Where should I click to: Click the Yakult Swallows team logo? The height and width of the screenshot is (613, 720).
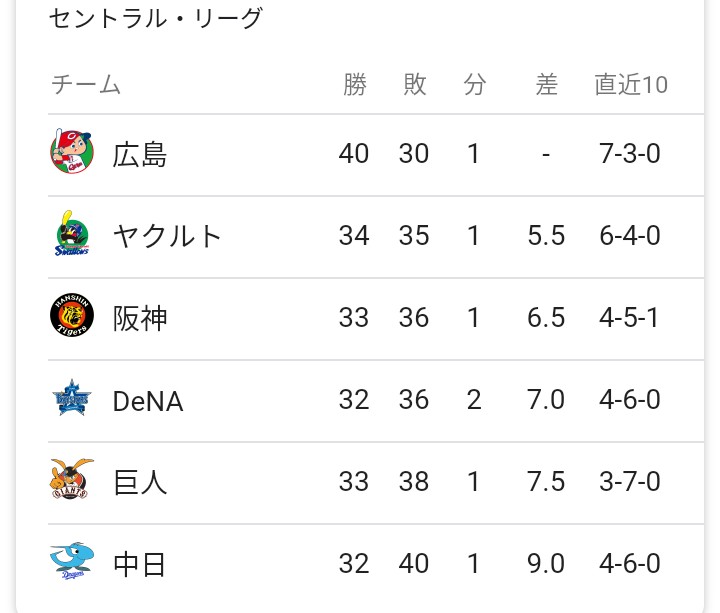point(72,233)
